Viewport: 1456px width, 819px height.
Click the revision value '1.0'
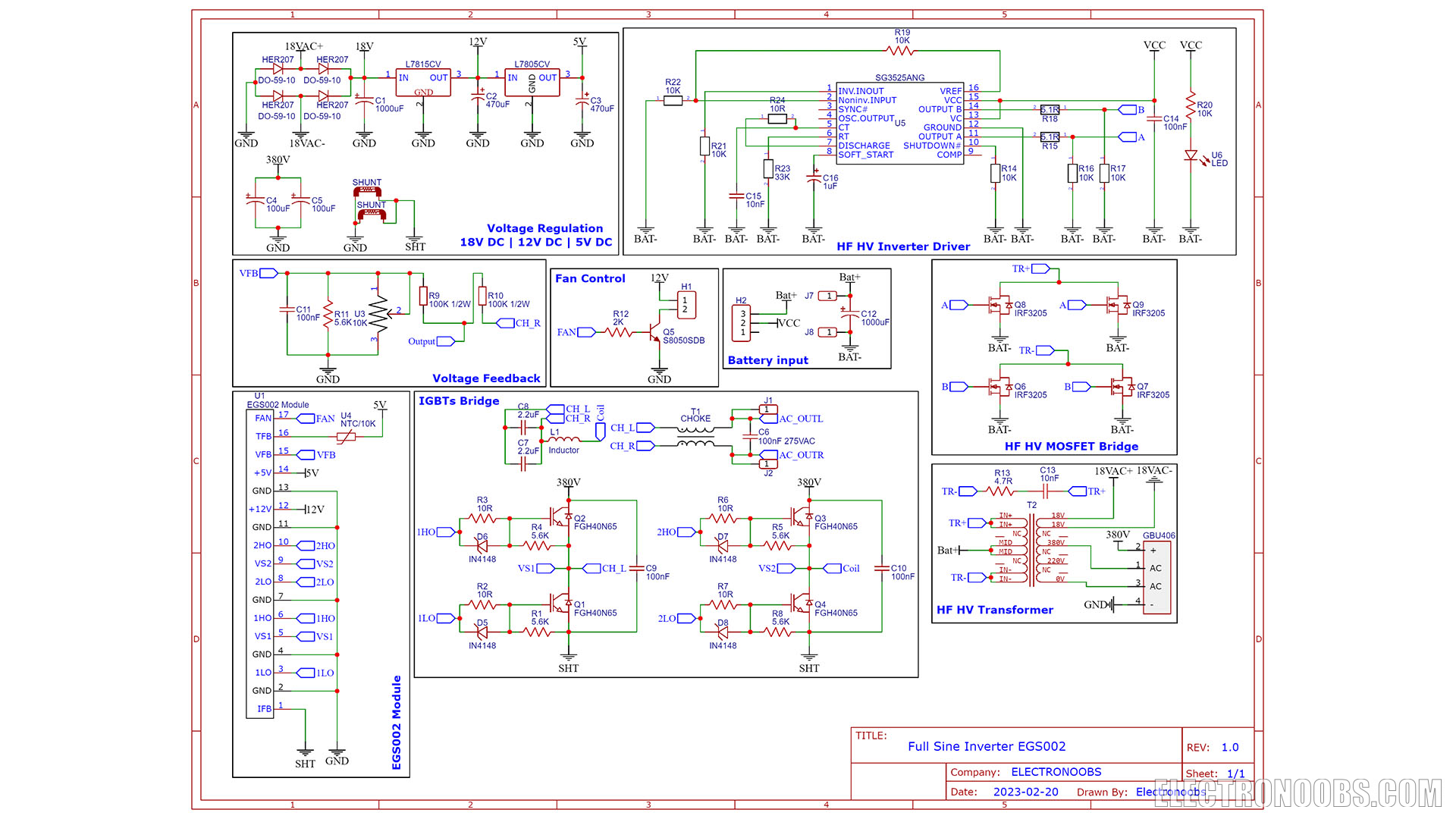click(x=1230, y=747)
